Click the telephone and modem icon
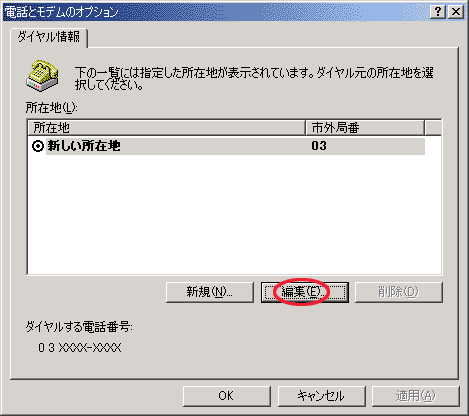 pyautogui.click(x=42, y=76)
